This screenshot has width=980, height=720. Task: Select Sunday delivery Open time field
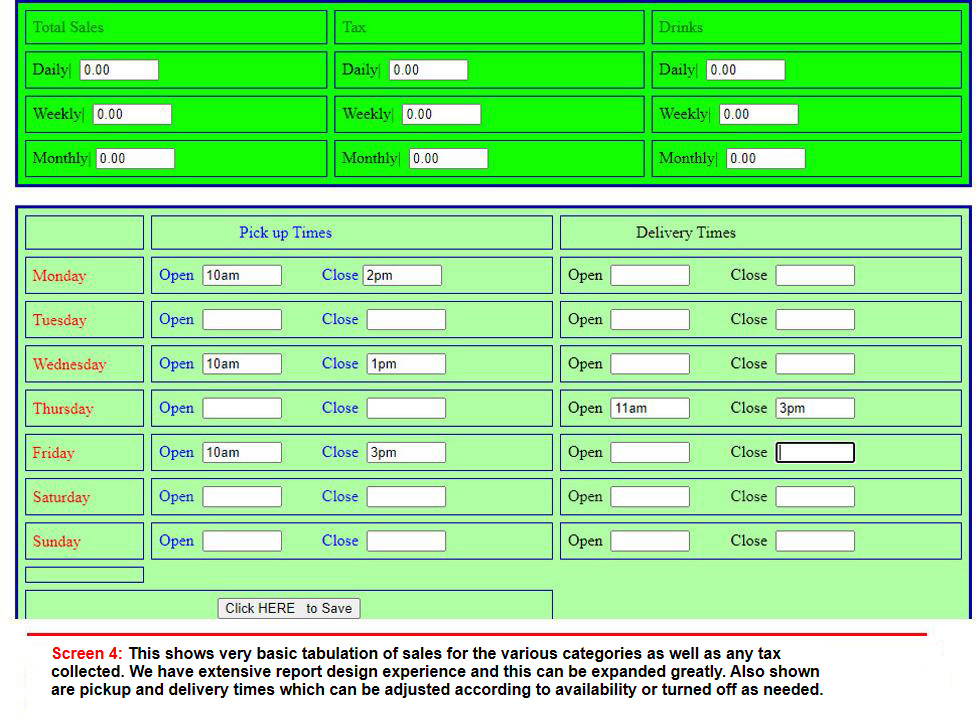tap(650, 541)
